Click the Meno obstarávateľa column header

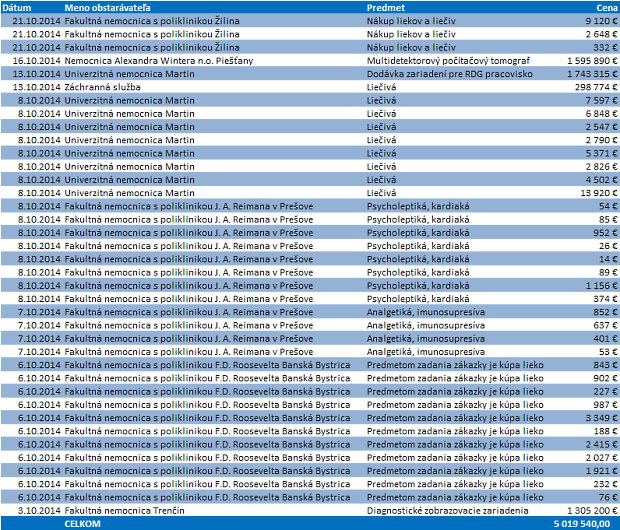point(107,8)
